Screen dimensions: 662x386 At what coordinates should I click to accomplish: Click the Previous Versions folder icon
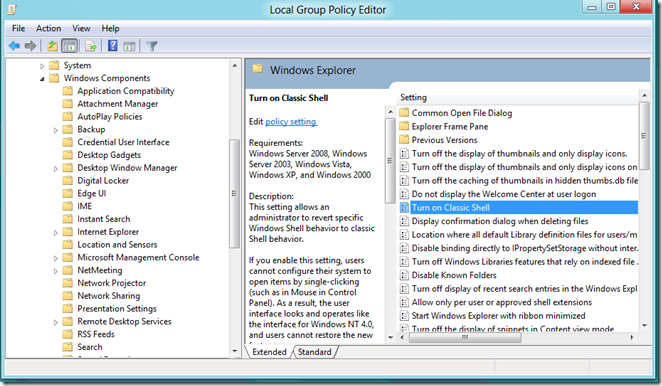404,139
